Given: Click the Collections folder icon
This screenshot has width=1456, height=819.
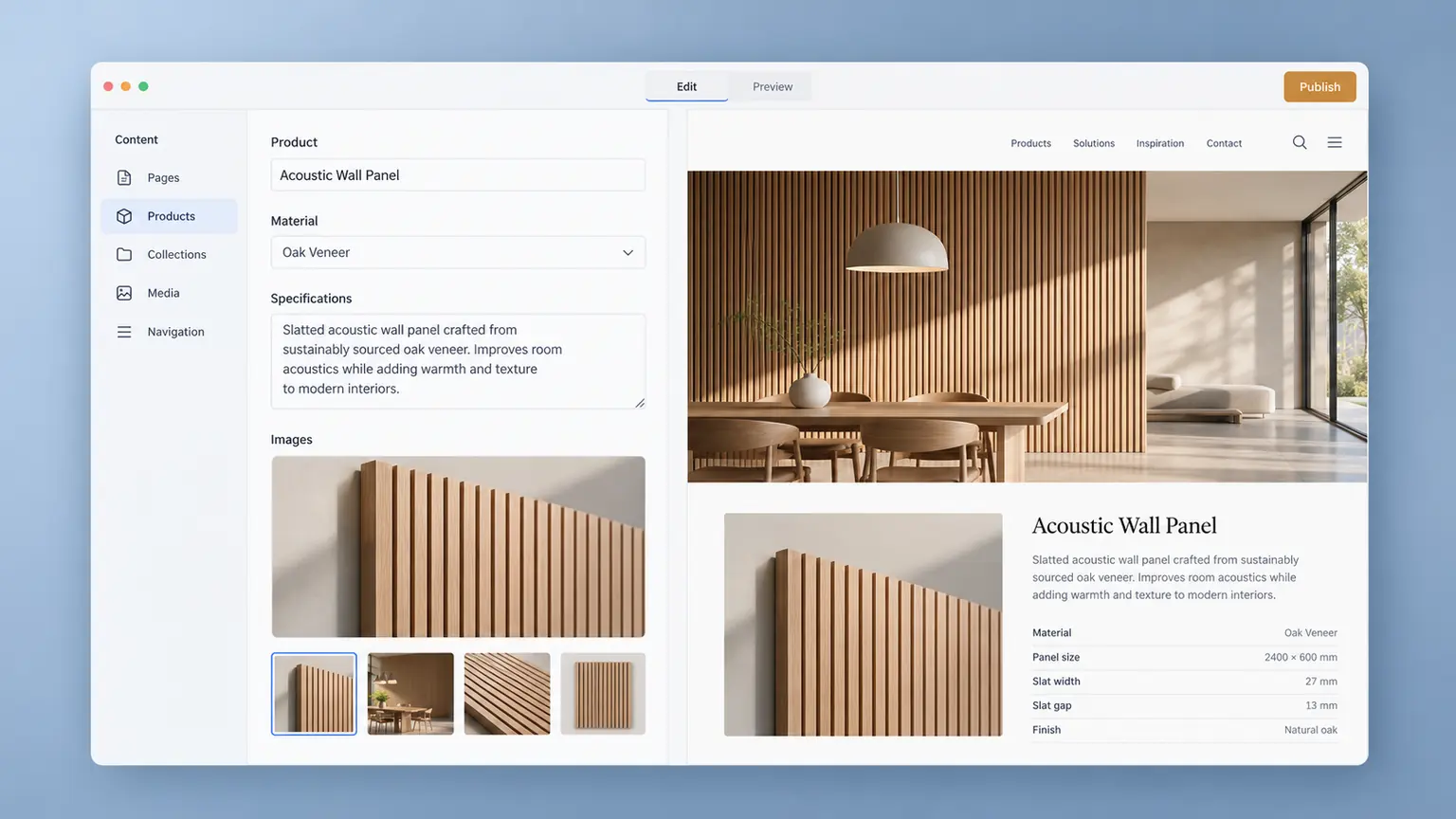Looking at the screenshot, I should (124, 254).
